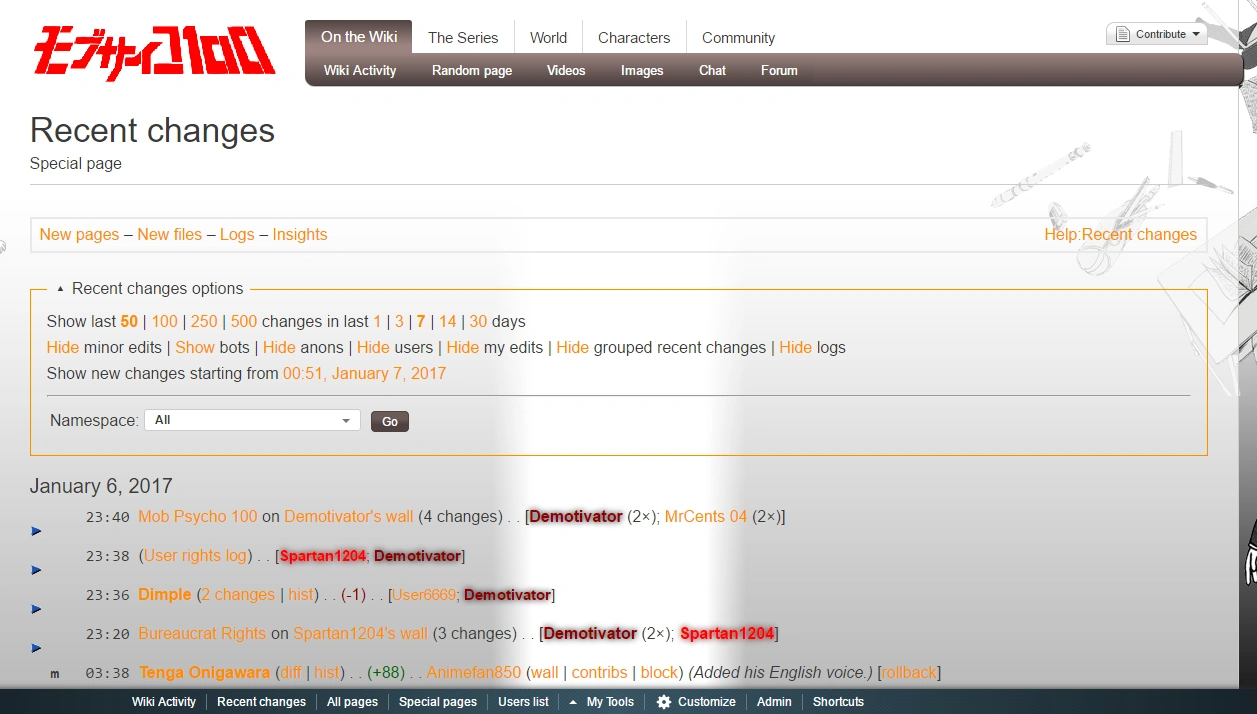Image resolution: width=1257 pixels, height=714 pixels.
Task: Hide minor edits in recent changes
Action: pos(62,348)
